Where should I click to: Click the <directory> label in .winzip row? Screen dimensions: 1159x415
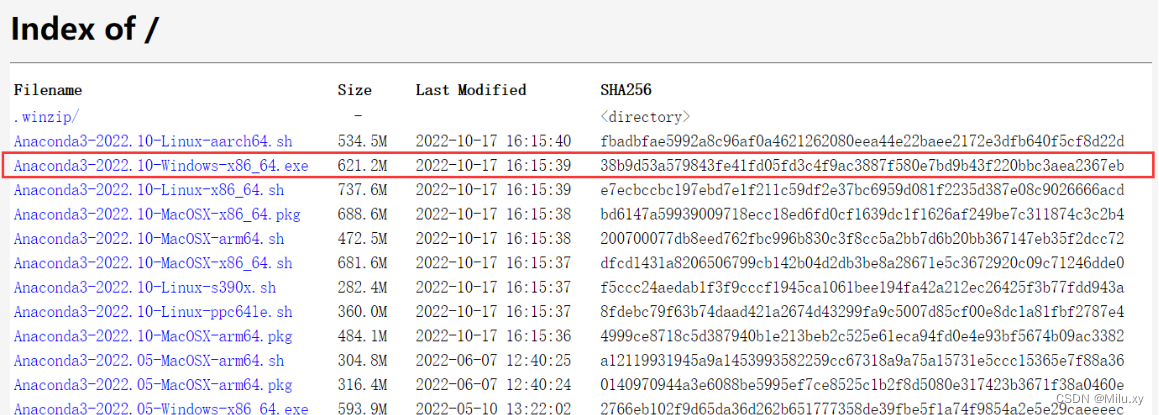tap(645, 117)
